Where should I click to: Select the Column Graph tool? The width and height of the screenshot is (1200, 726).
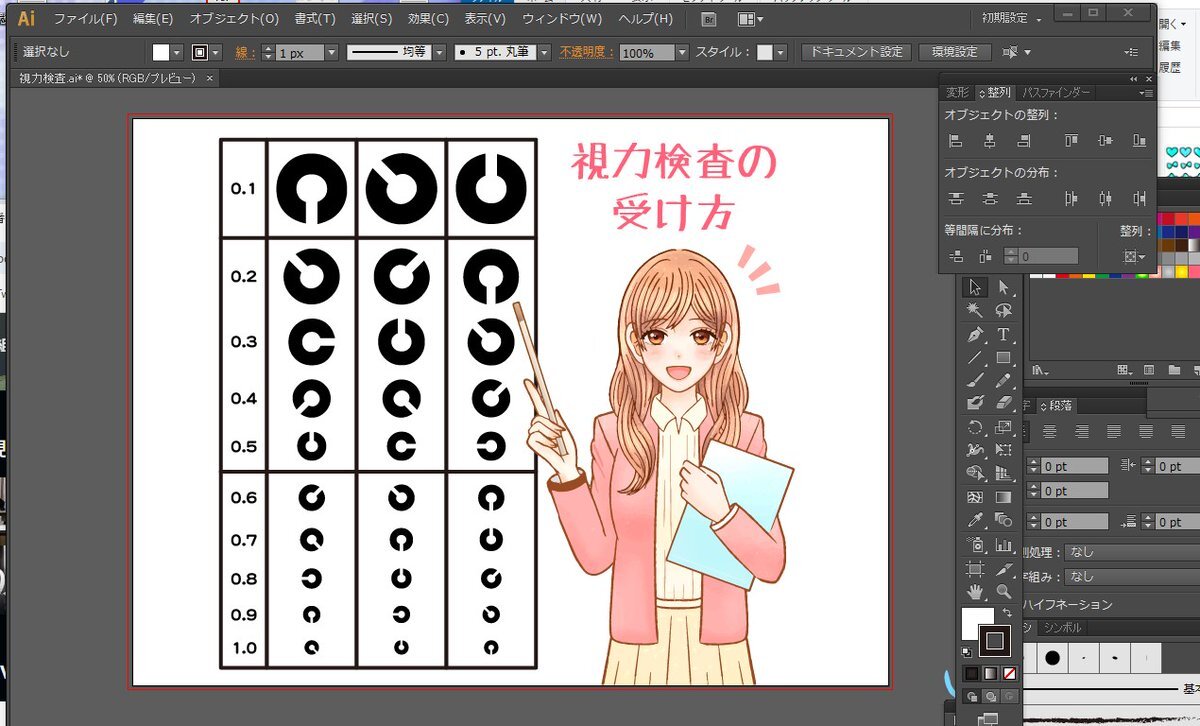pyautogui.click(x=1004, y=545)
